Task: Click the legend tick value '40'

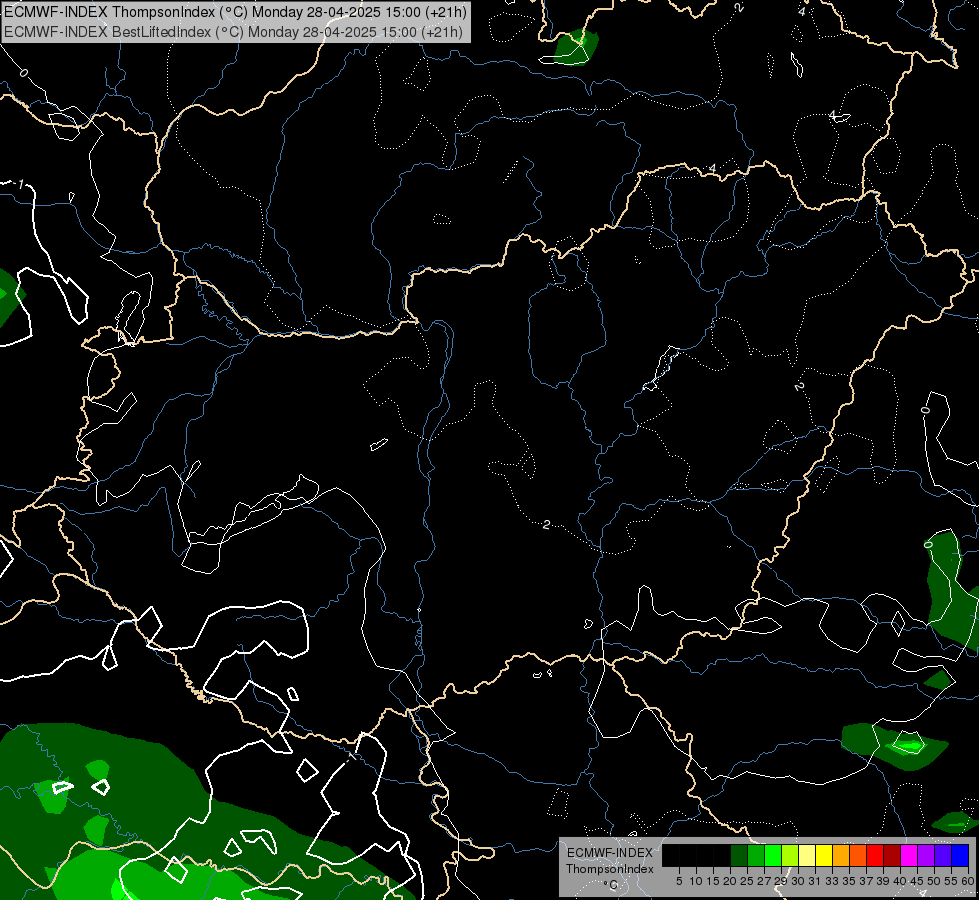Action: pos(900,881)
